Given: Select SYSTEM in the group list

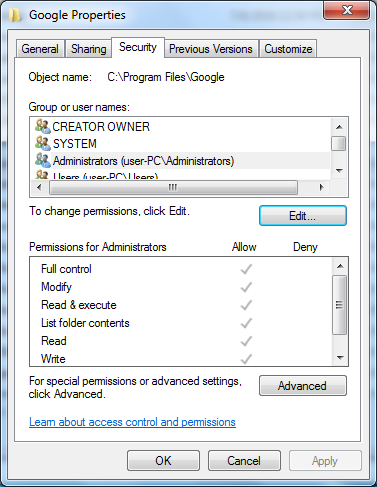Looking at the screenshot, I should [180, 144].
